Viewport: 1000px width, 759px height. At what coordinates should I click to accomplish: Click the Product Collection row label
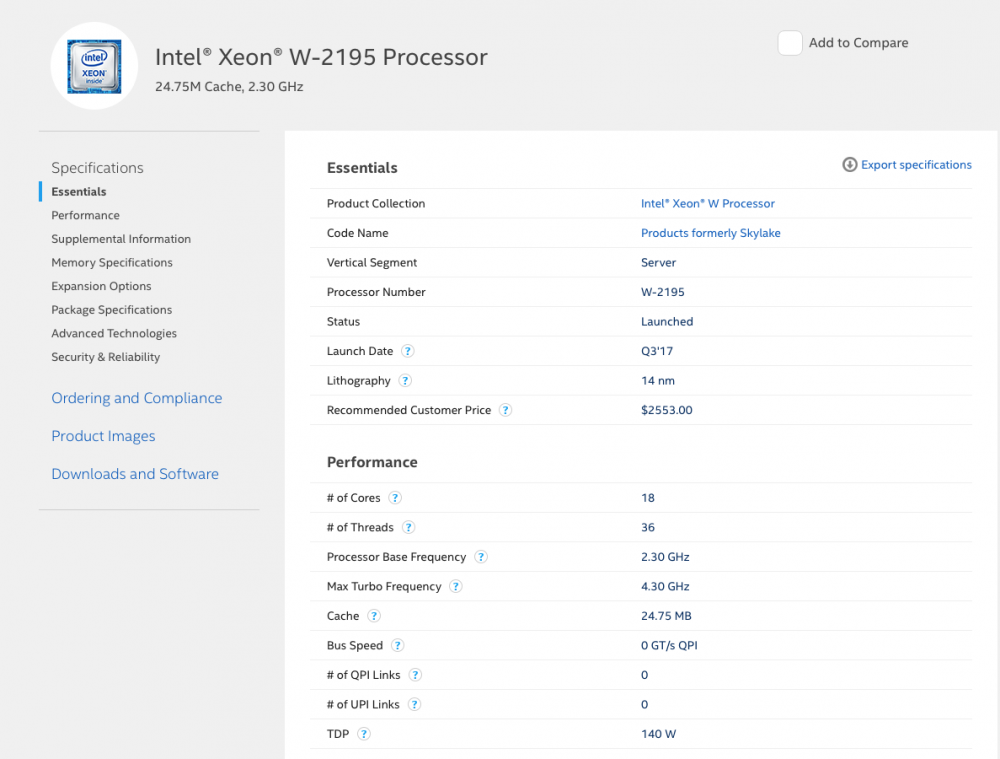click(376, 203)
